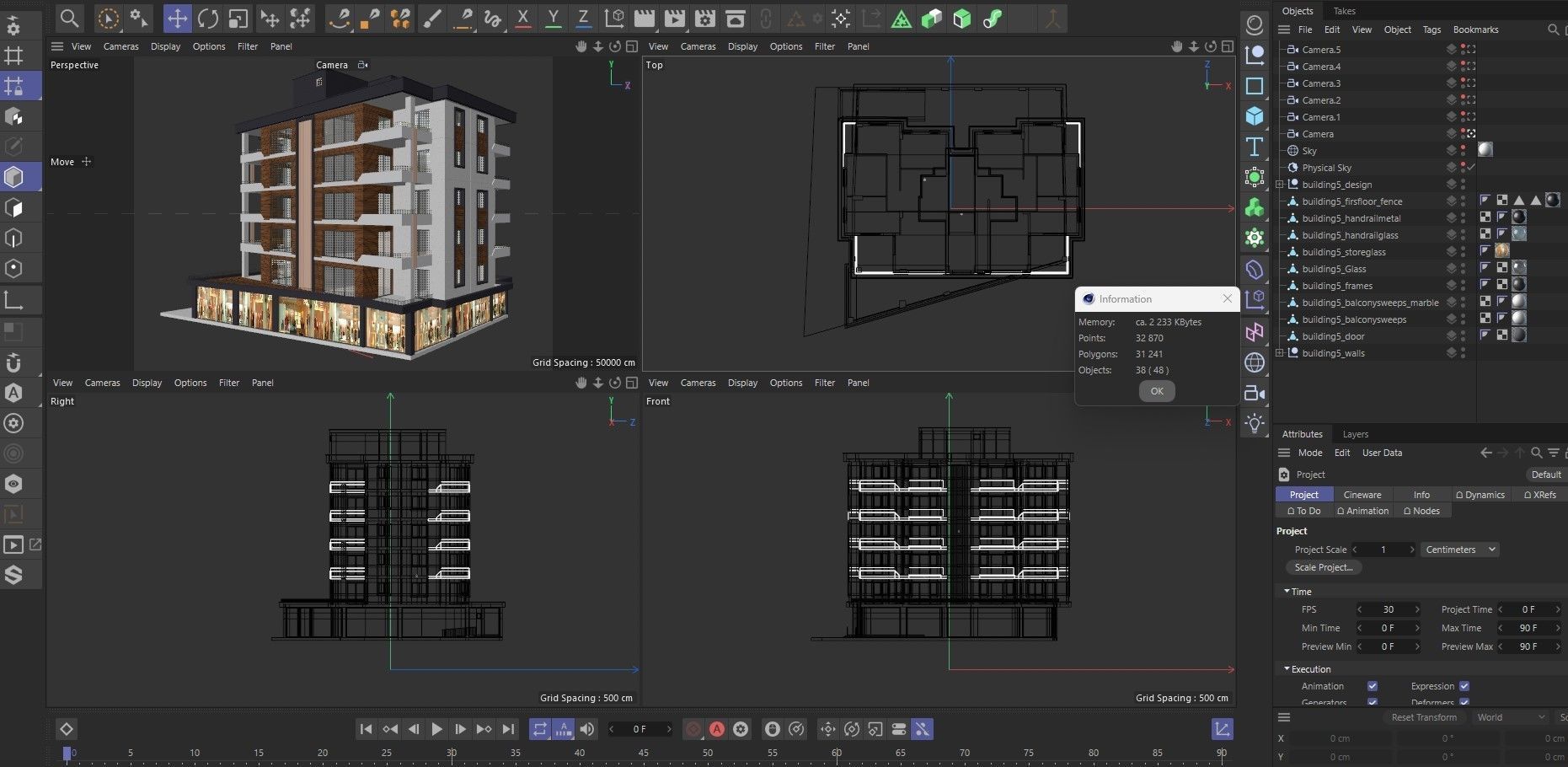This screenshot has width=1568, height=767.
Task: Toggle Y axis lock
Action: pos(553,18)
